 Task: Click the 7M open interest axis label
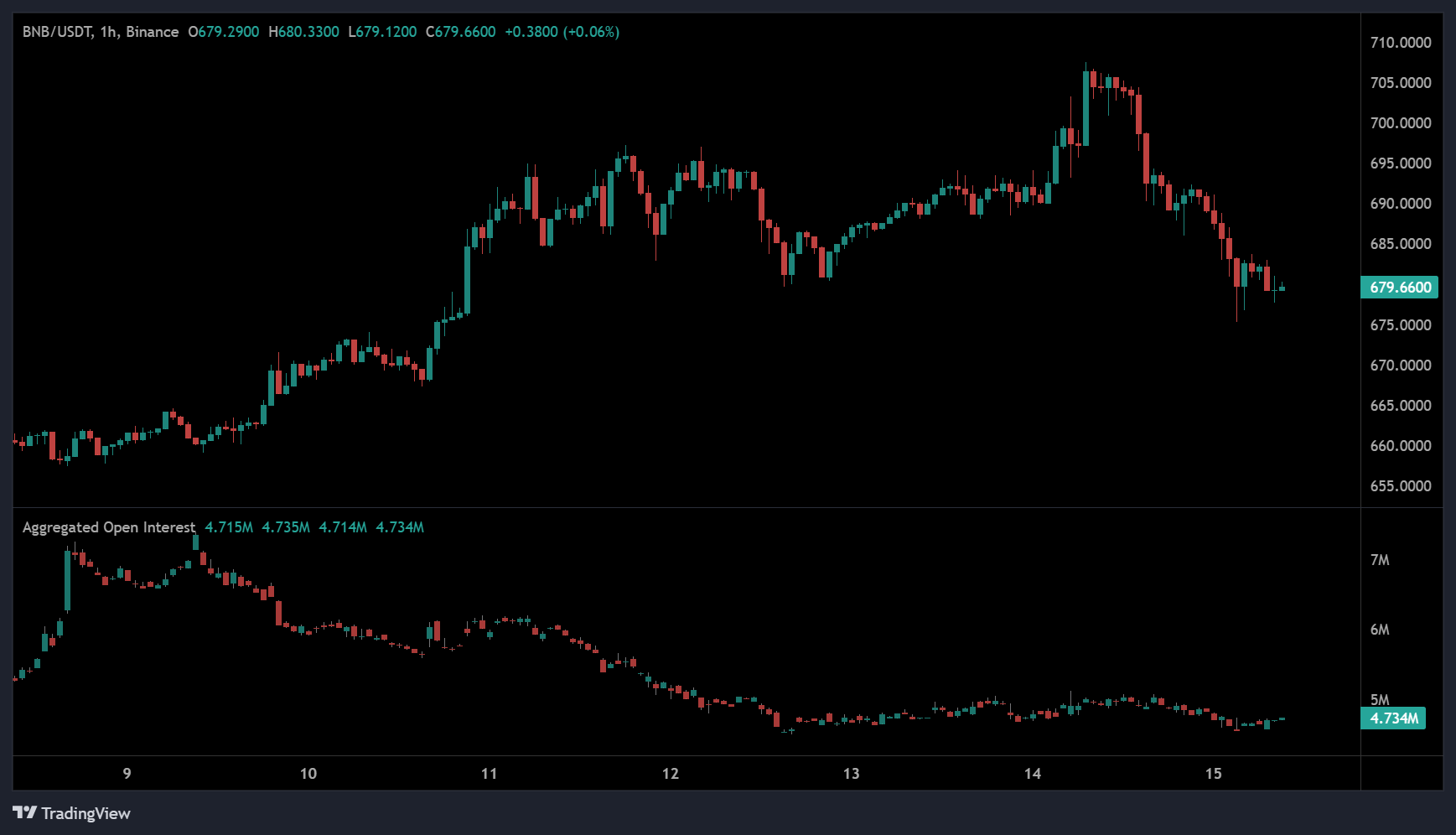pyautogui.click(x=1380, y=560)
